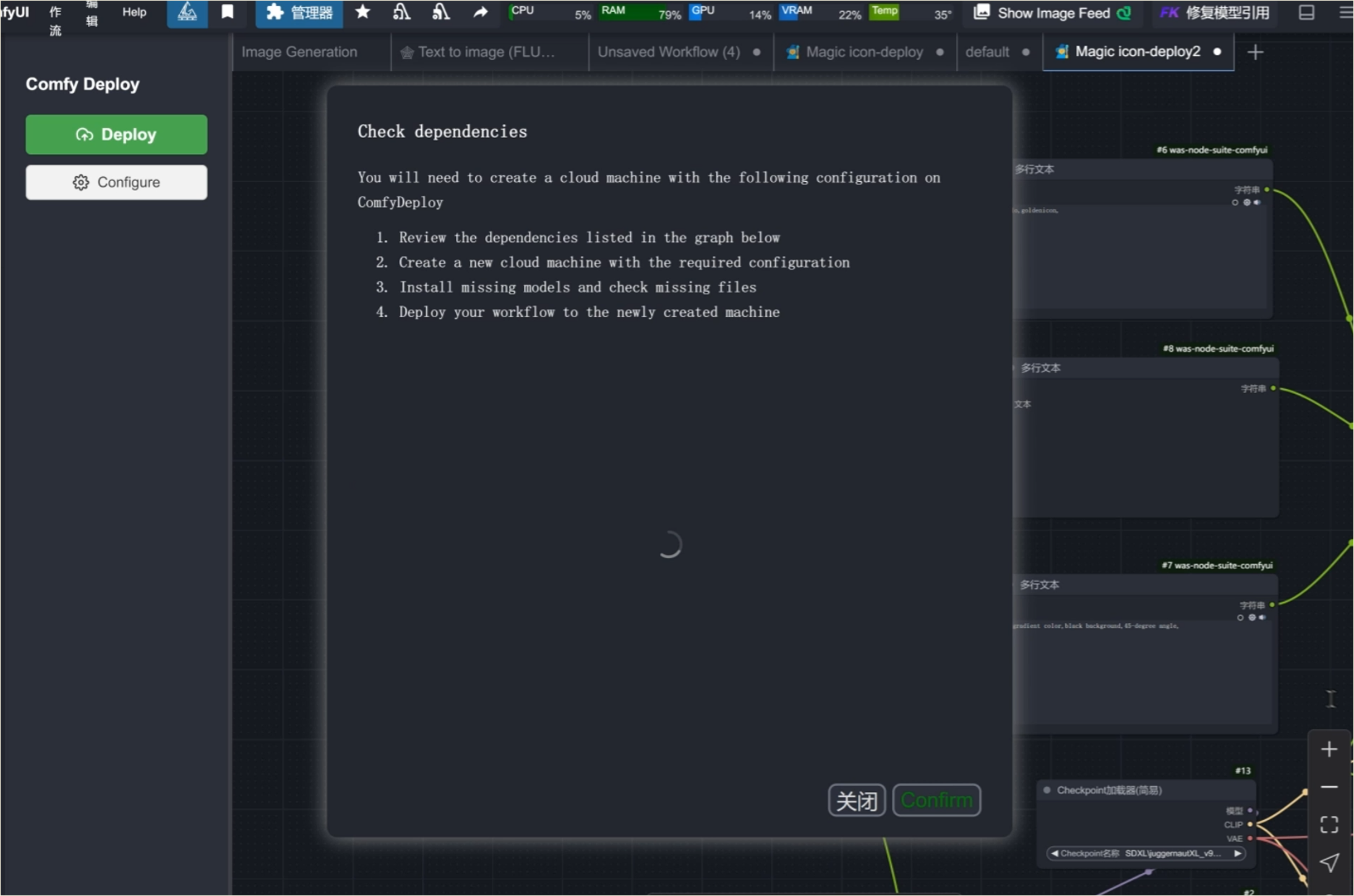
Task: Click the #8 was-node-suite-comfyui badge
Action: (x=1218, y=349)
